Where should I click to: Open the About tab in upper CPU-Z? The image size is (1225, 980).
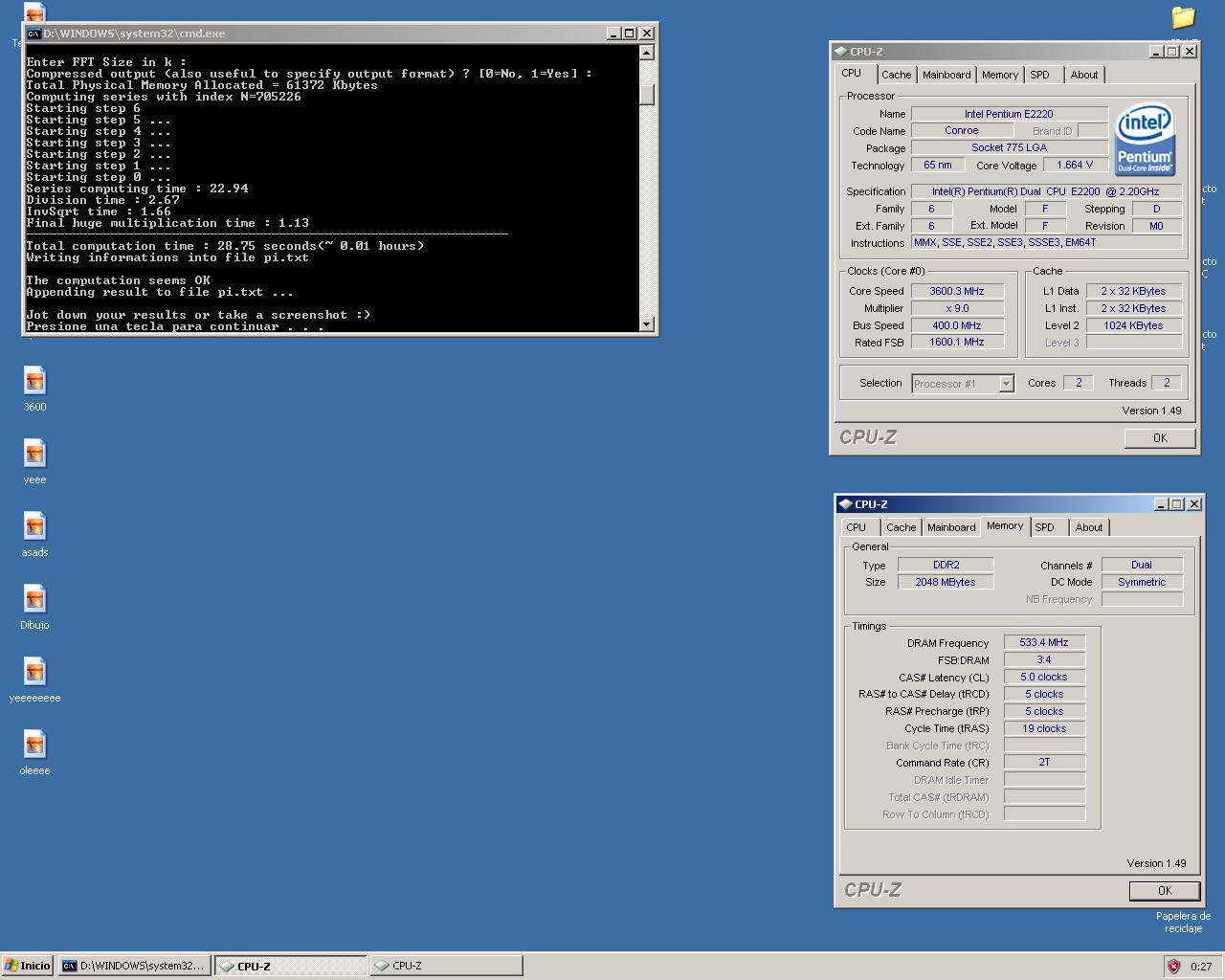pyautogui.click(x=1084, y=75)
